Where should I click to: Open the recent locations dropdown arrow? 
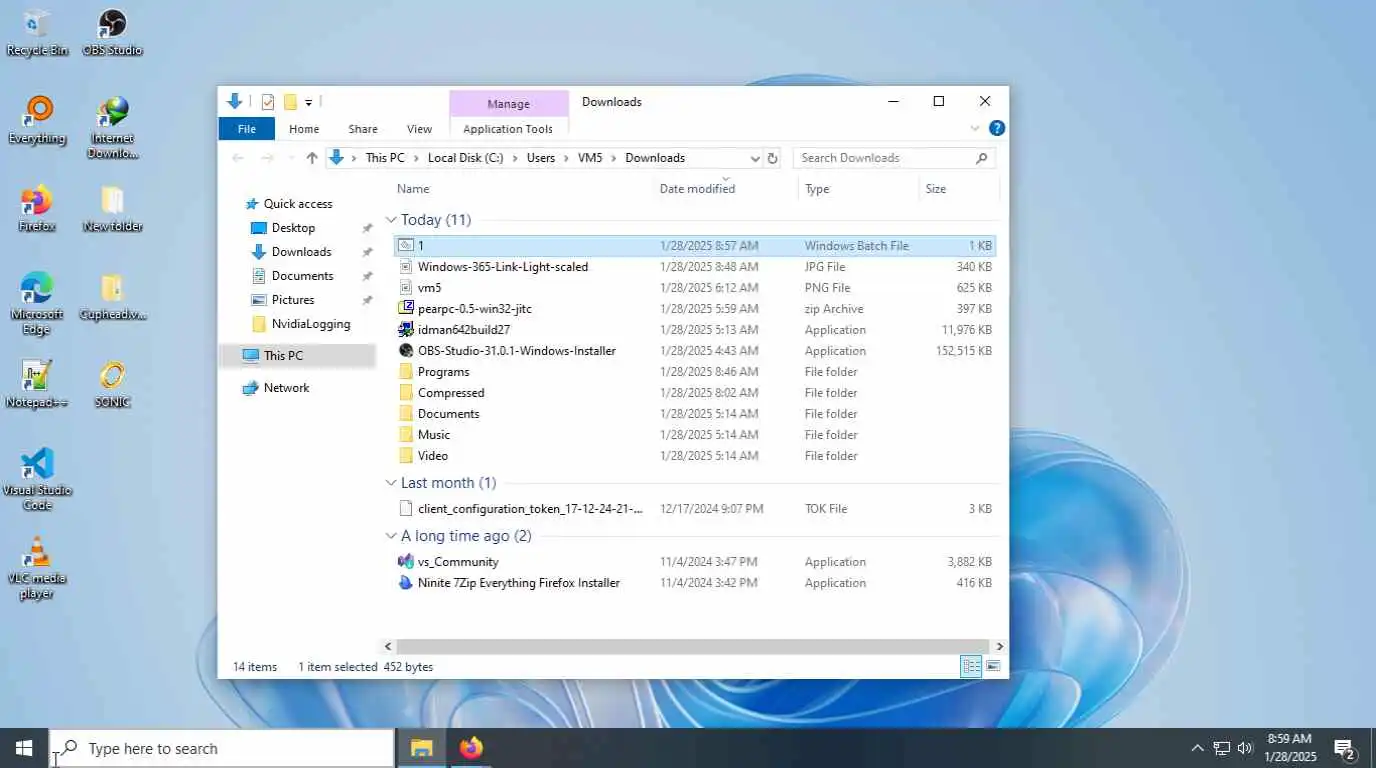(x=289, y=158)
